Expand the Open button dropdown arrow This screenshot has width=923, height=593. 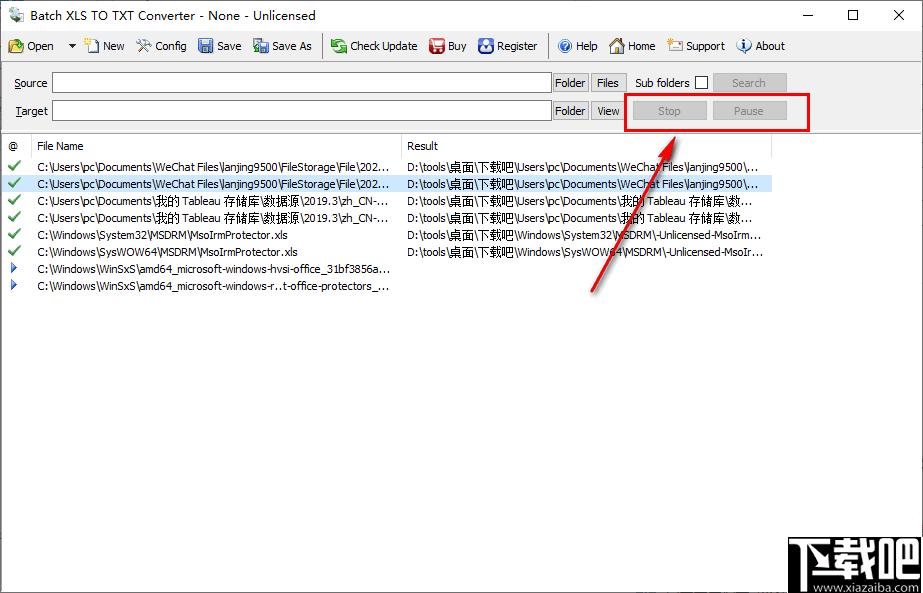click(x=72, y=46)
